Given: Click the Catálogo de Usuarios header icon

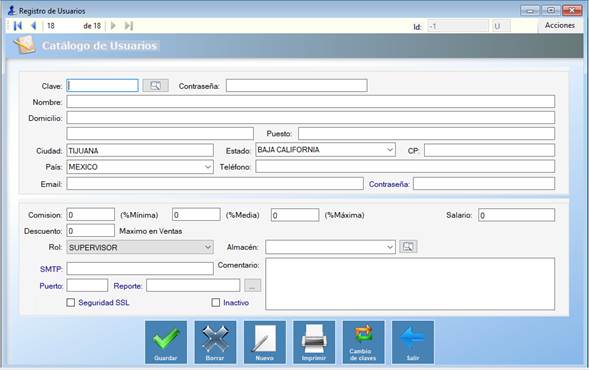Looking at the screenshot, I should pos(25,45).
